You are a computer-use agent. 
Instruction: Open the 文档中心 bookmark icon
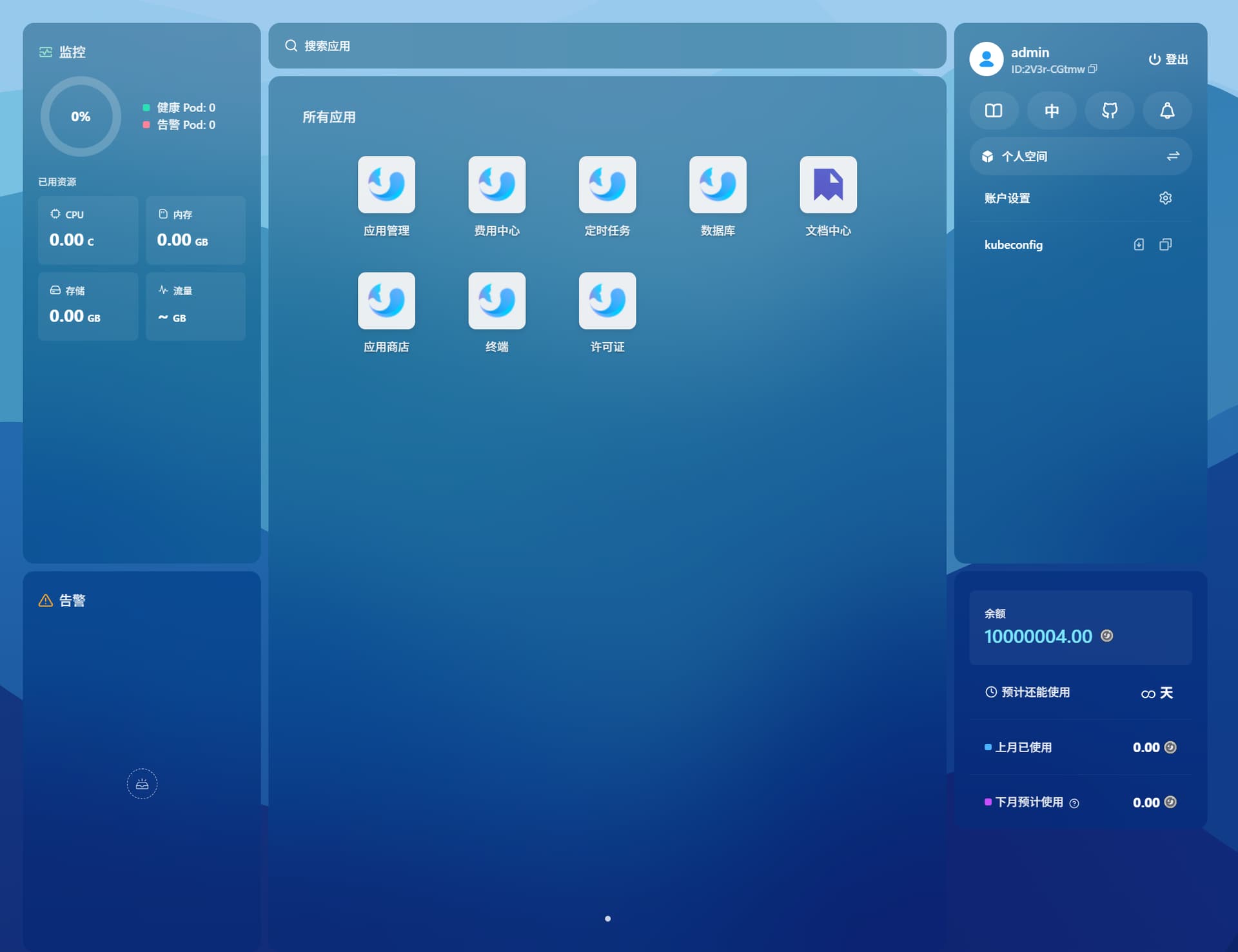tap(828, 185)
